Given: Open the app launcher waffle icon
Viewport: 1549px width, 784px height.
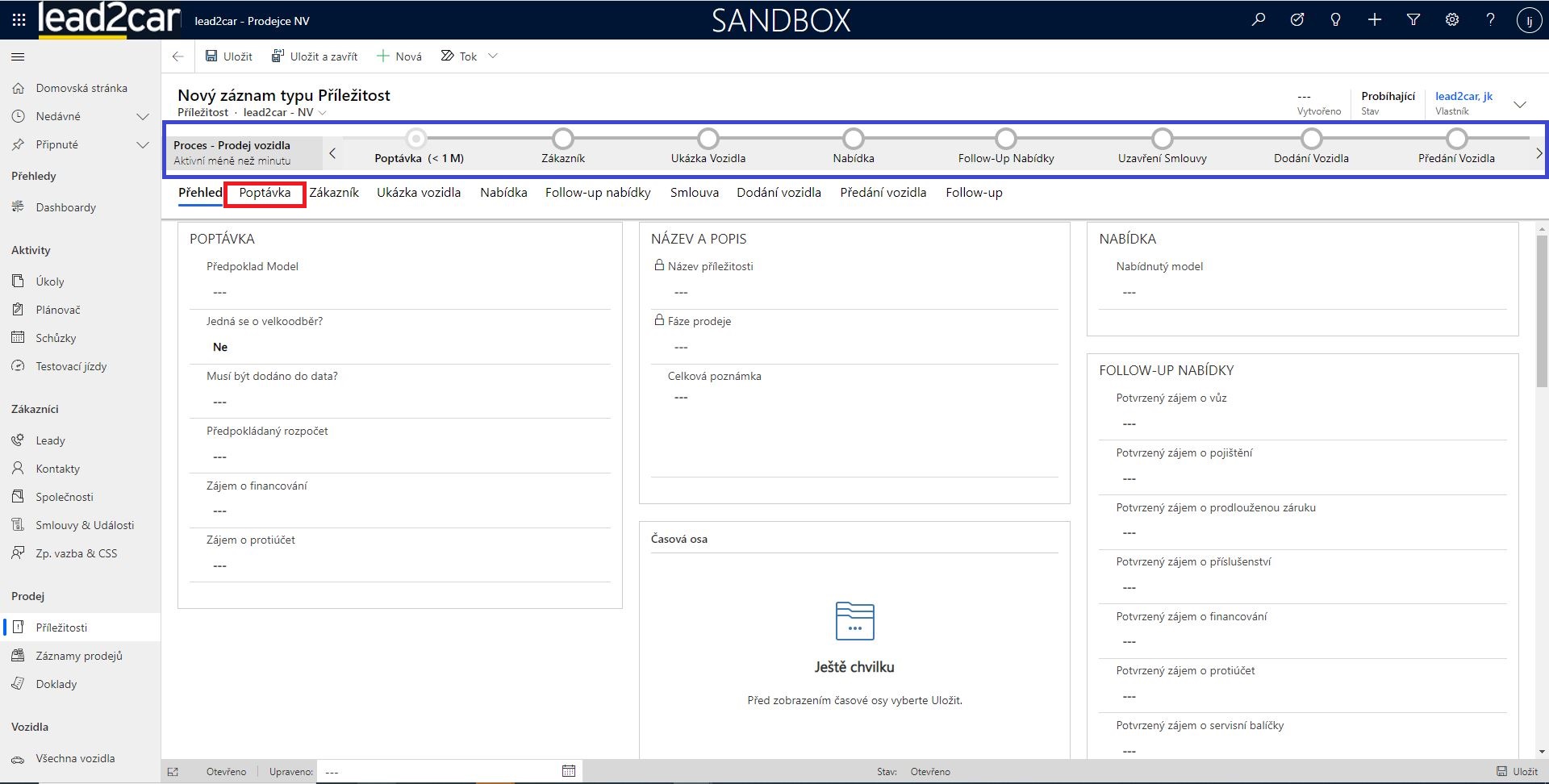Looking at the screenshot, I should click(19, 20).
